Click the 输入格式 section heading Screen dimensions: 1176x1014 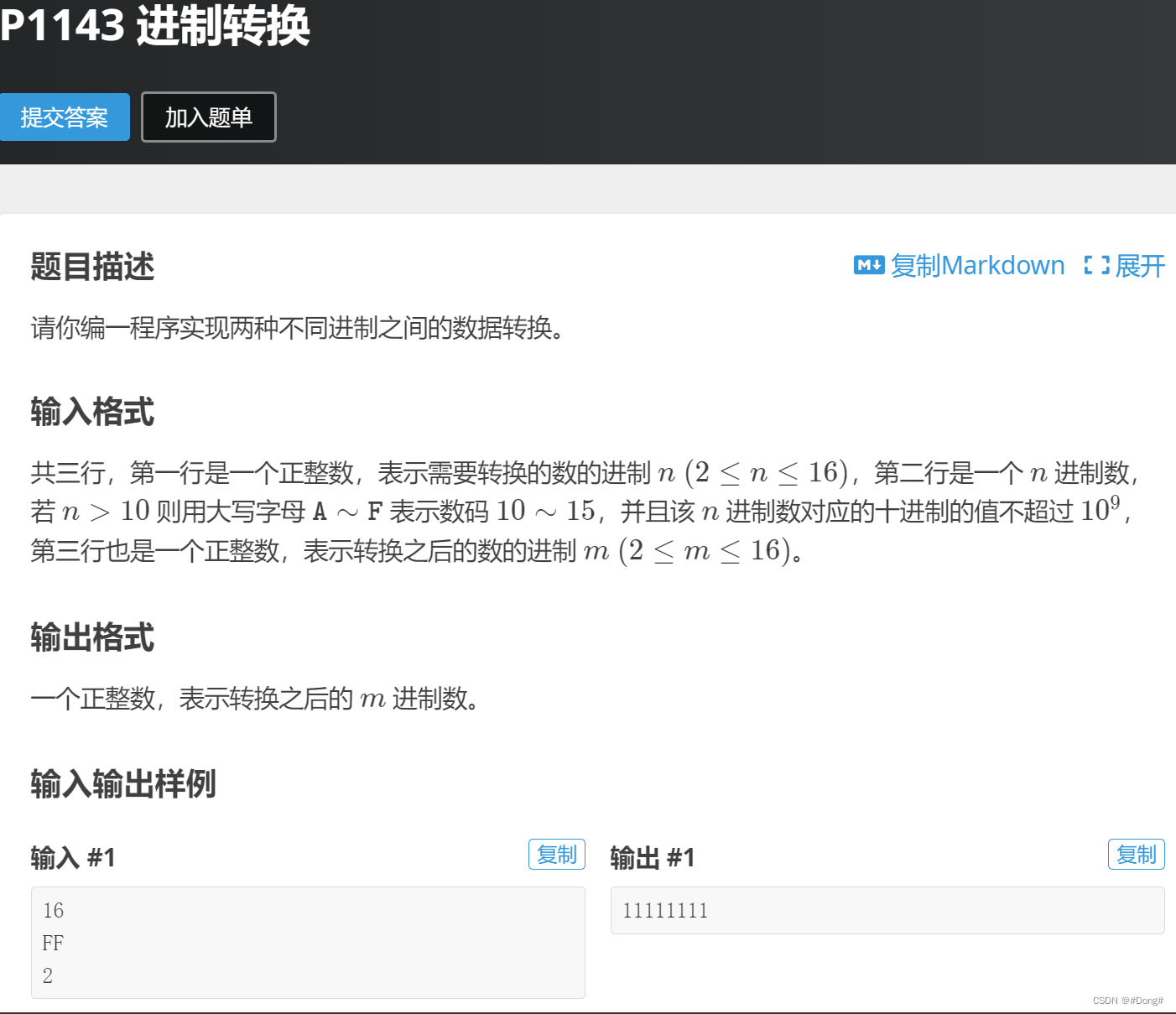pos(92,412)
